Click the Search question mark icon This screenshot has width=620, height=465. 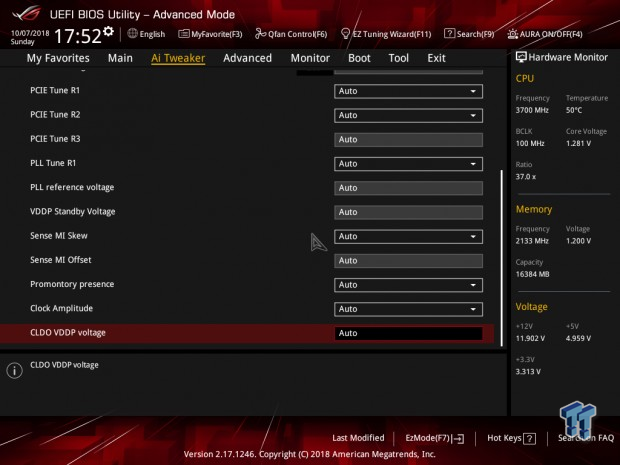click(449, 34)
